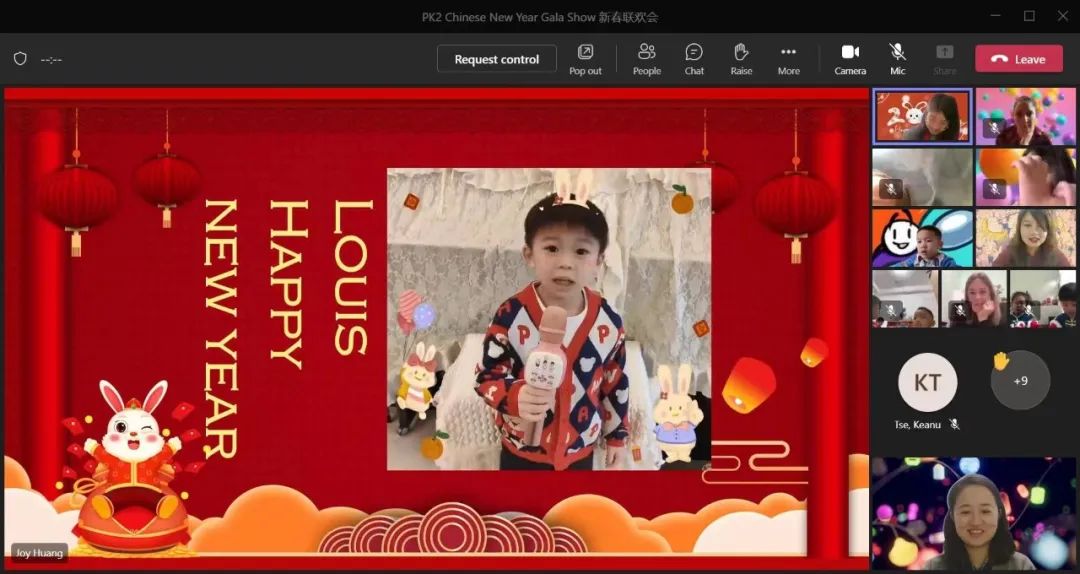Minimize the meeting window
Viewport: 1080px width, 574px height.
(995, 16)
